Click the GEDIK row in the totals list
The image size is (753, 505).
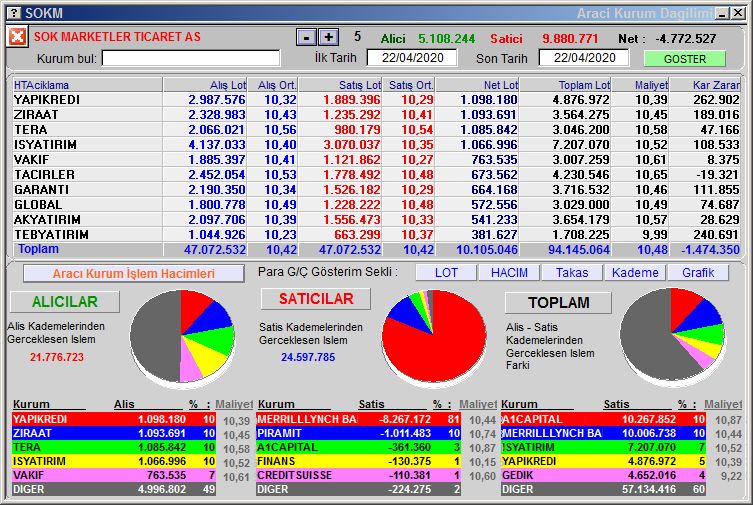coord(603,475)
